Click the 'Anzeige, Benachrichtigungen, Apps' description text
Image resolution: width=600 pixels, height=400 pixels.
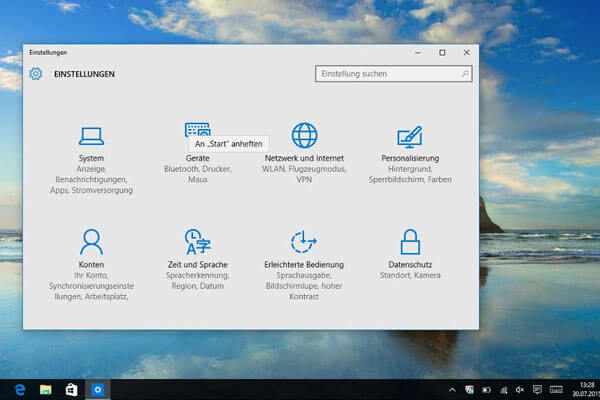point(91,180)
